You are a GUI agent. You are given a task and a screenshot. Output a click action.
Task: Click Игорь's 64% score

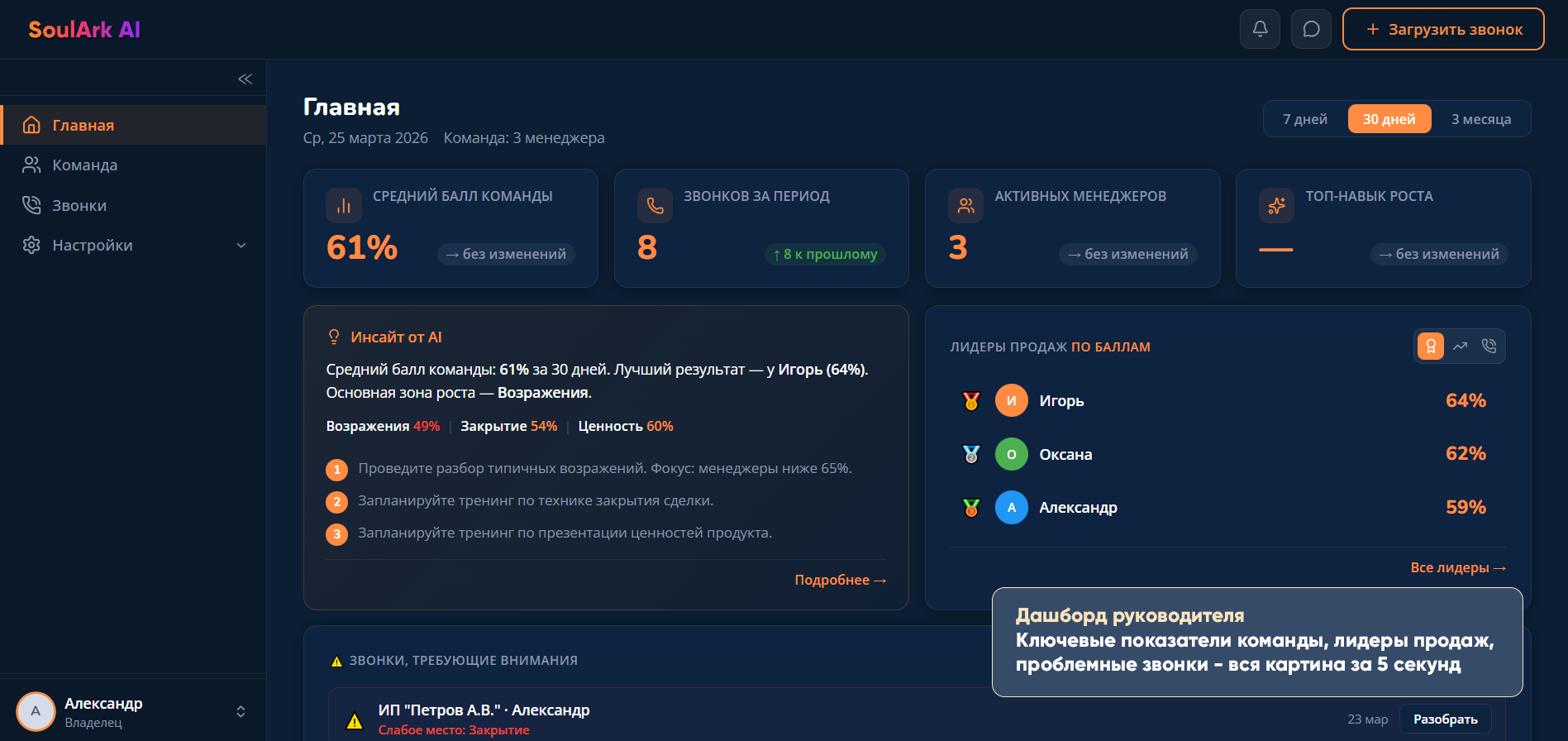pos(1466,400)
